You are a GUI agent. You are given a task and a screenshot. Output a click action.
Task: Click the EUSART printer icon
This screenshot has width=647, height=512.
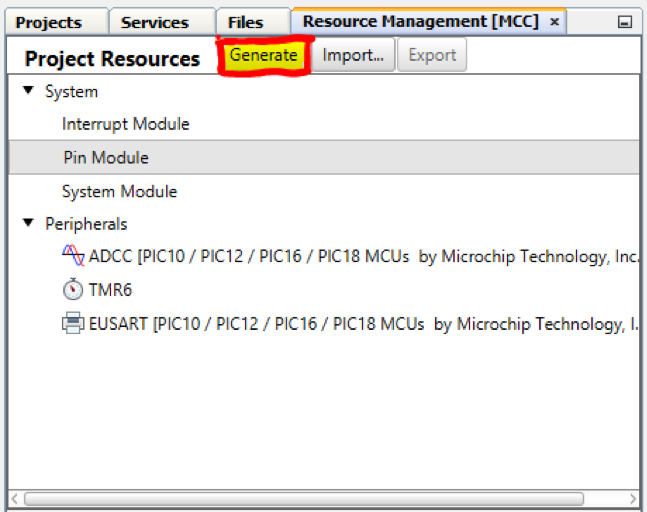73,324
